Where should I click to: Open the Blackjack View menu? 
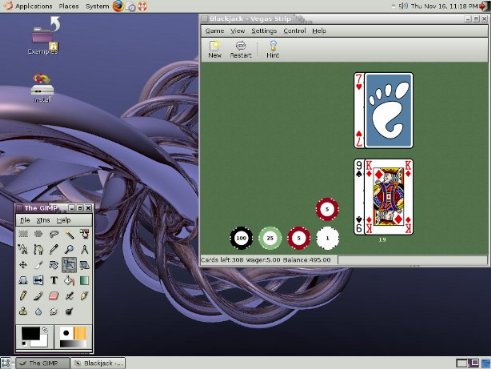click(238, 31)
